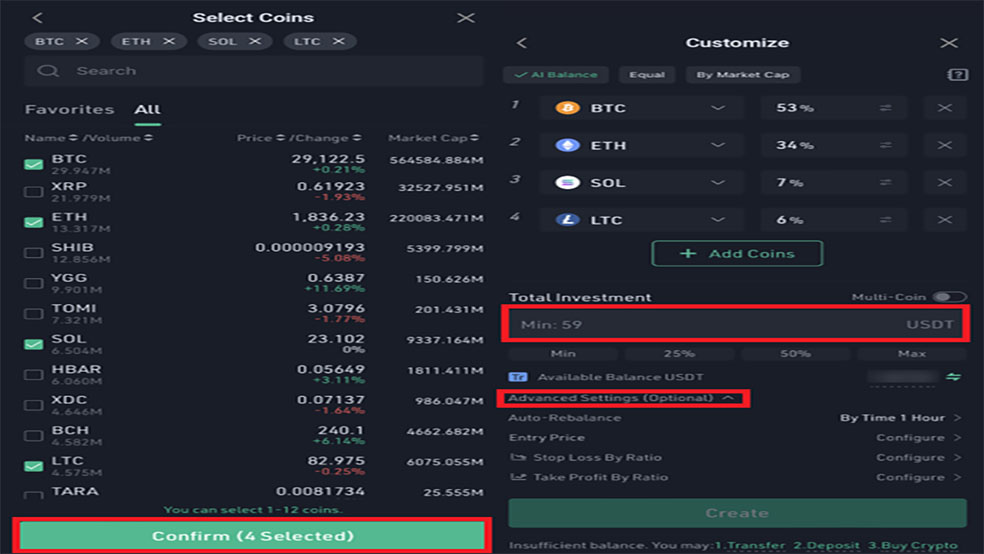The image size is (984, 554).
Task: Click the SOL coin logo
Action: point(567,183)
